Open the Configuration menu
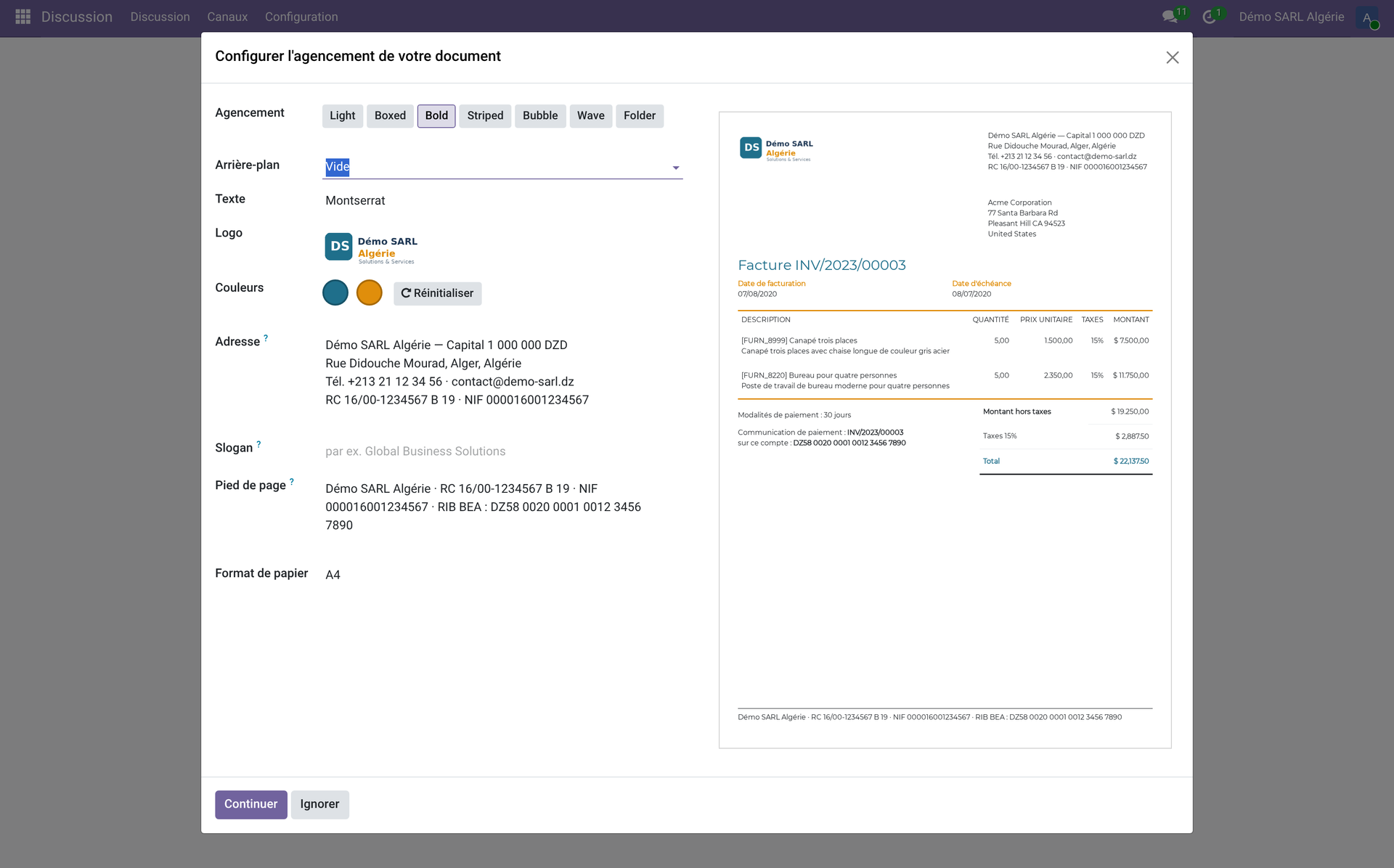This screenshot has width=1394, height=868. (x=301, y=17)
